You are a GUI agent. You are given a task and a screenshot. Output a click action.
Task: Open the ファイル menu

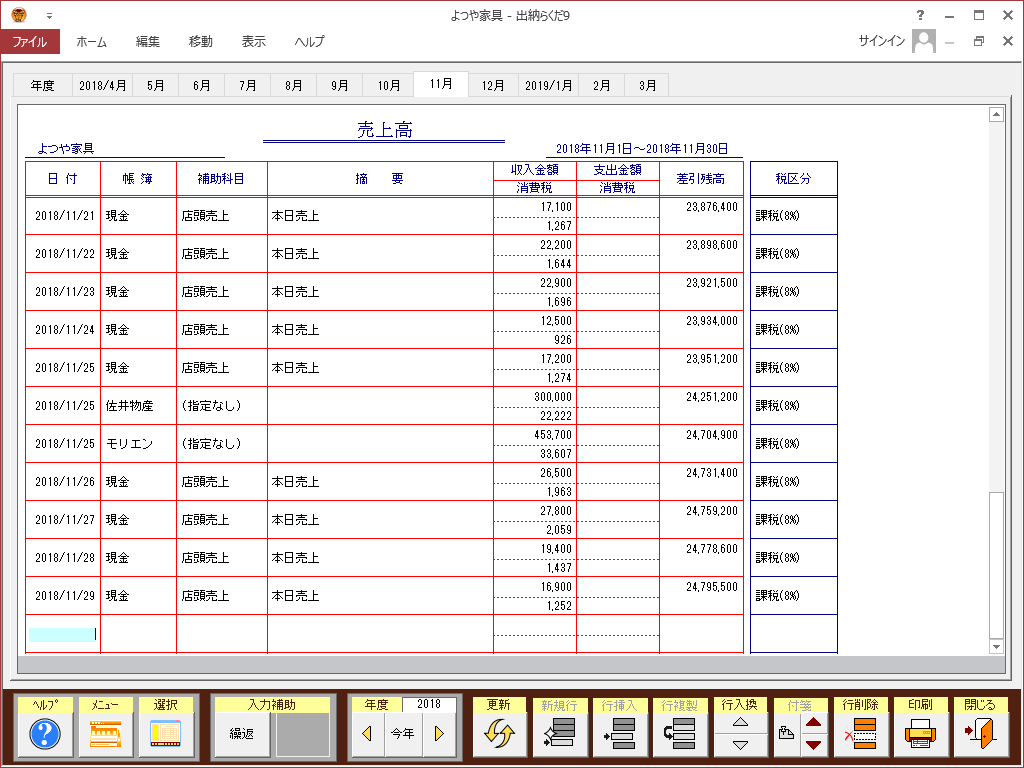pyautogui.click(x=30, y=41)
